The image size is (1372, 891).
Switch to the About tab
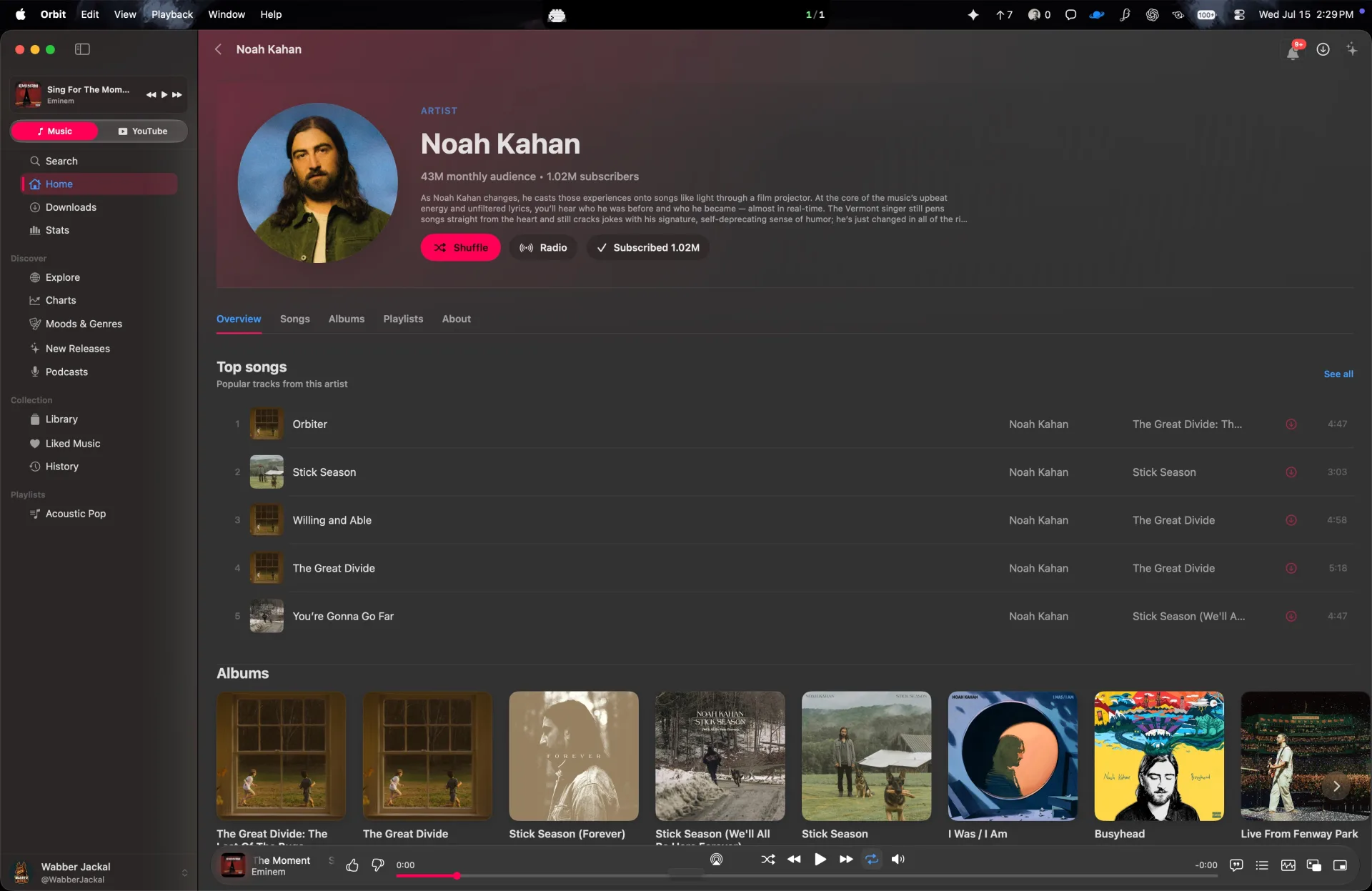(456, 319)
